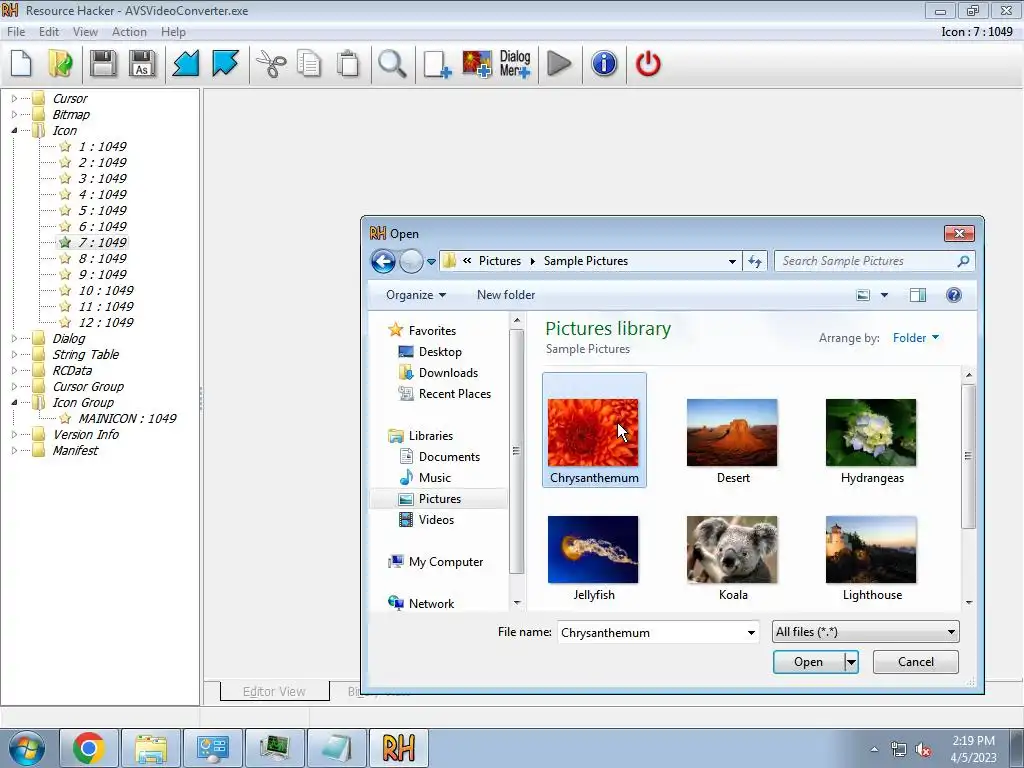The image size is (1024, 768).
Task: Click the change view icon in dialog
Action: 863,295
